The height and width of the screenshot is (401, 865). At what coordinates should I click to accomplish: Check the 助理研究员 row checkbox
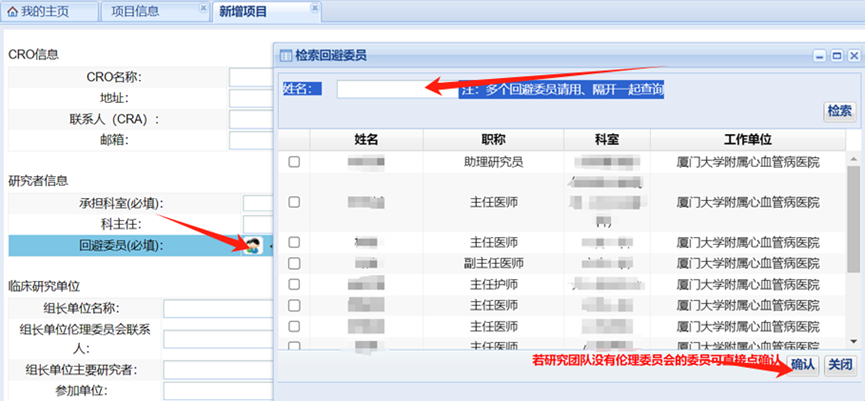click(x=294, y=162)
